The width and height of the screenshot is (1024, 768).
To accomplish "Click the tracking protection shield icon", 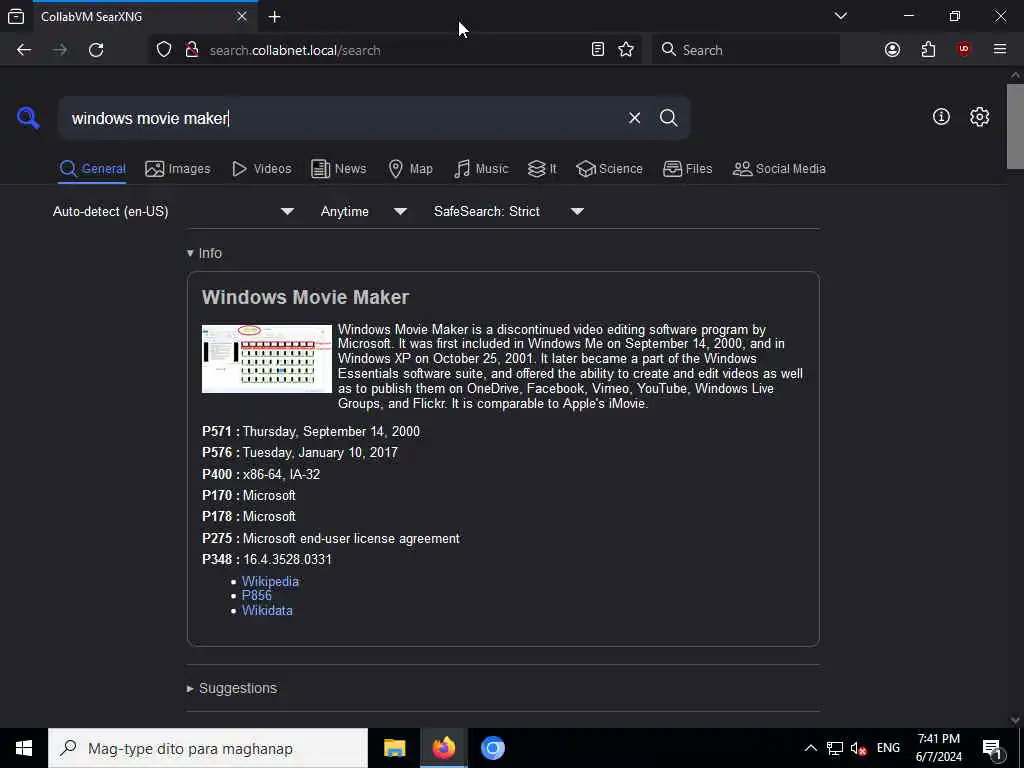I will coord(164,50).
